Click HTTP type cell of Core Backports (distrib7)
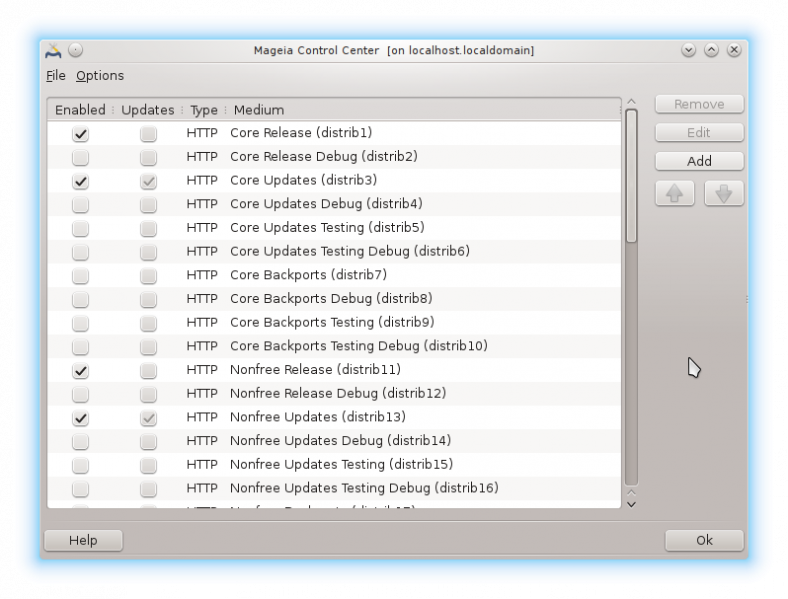 coord(202,275)
